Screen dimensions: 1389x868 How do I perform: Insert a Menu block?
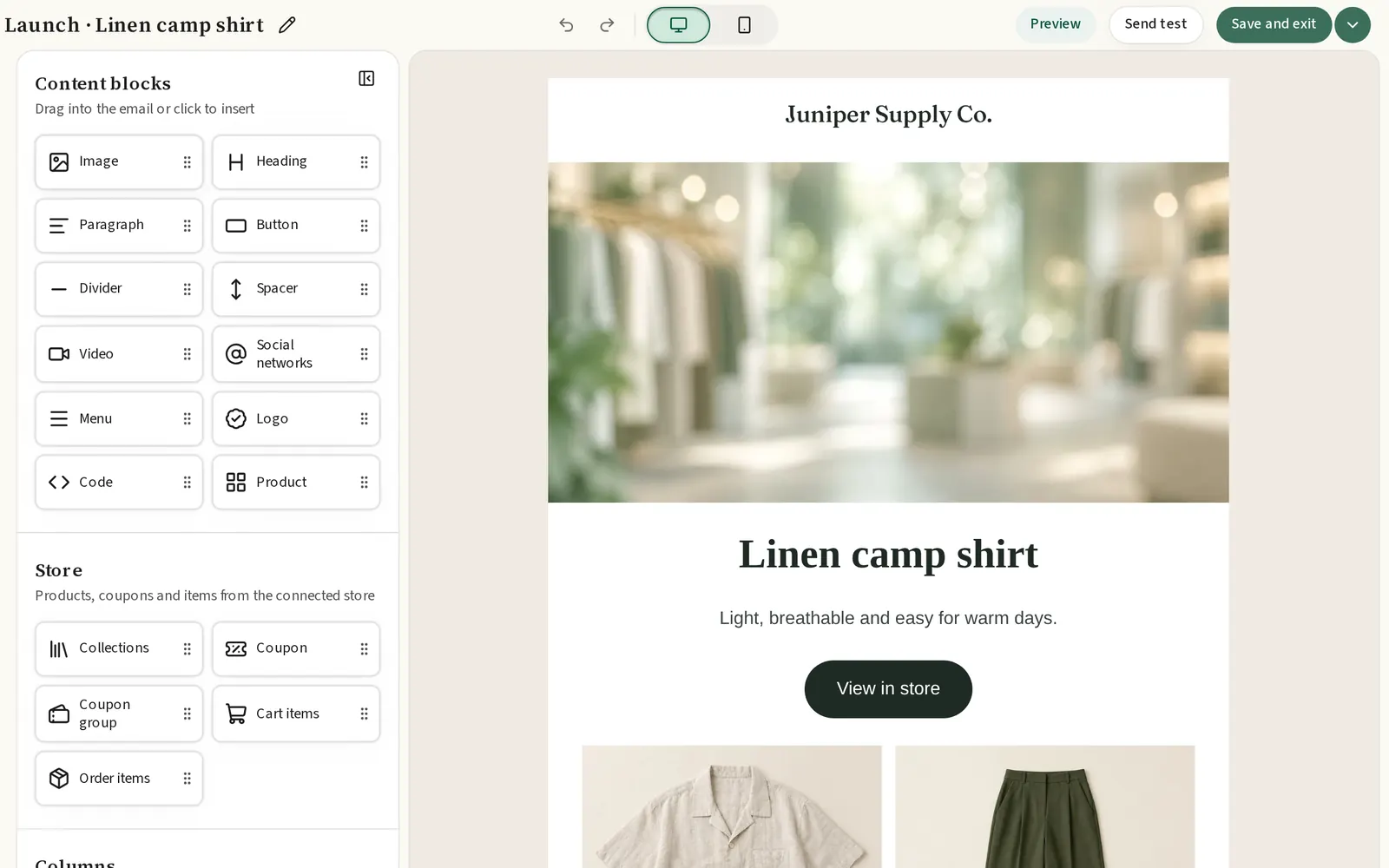(x=119, y=418)
